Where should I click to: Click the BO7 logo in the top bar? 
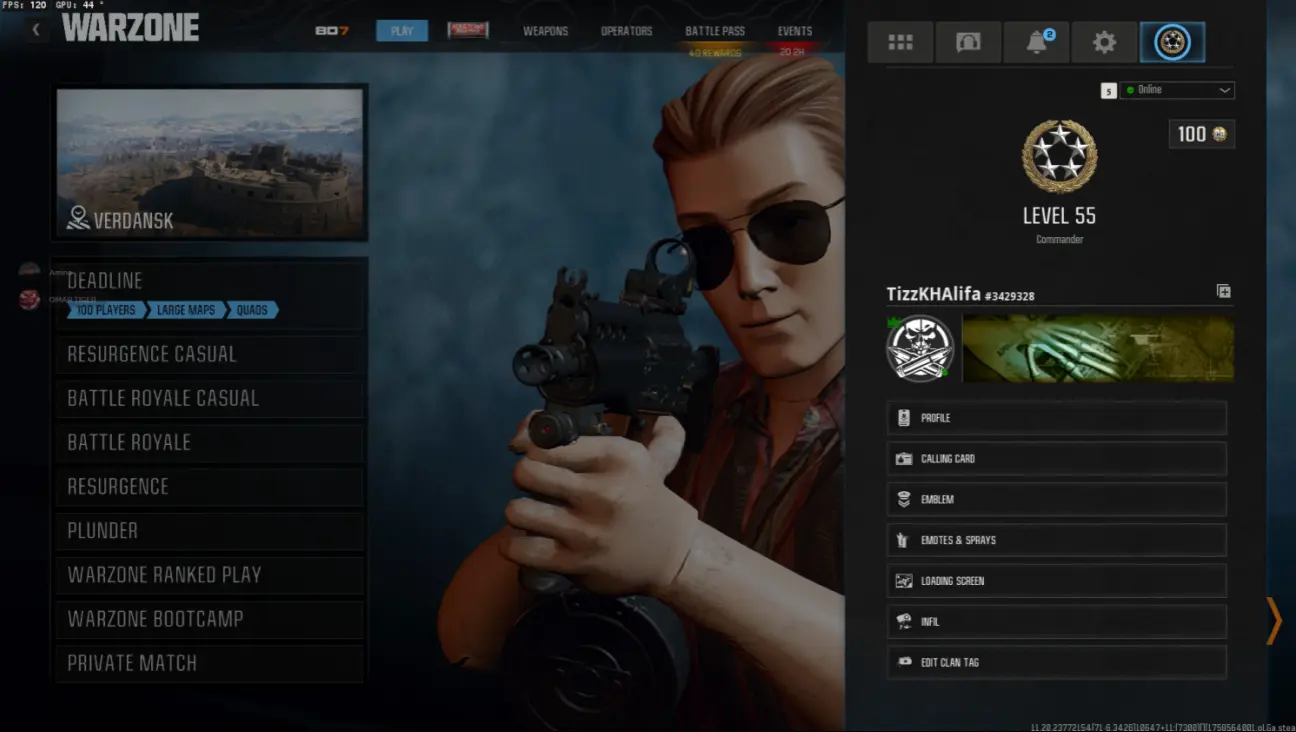(x=332, y=31)
